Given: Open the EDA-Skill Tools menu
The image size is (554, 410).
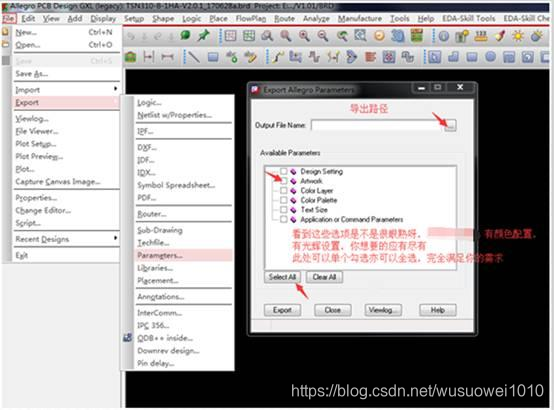Looking at the screenshot, I should [468, 18].
